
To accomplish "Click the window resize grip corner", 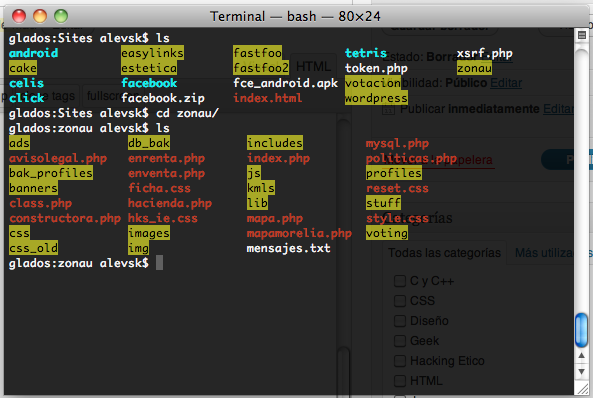I will (583, 389).
